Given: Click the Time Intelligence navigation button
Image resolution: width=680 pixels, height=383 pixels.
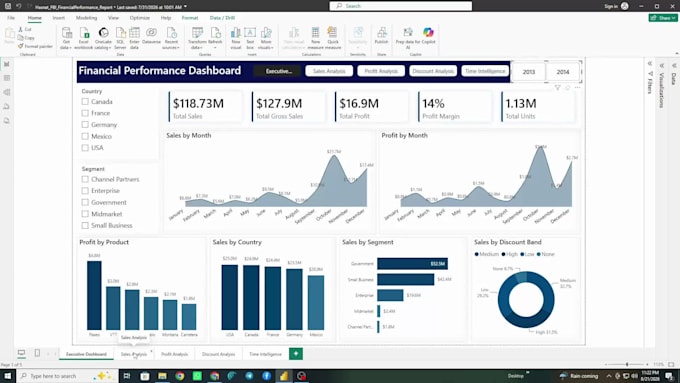Looking at the screenshot, I should [485, 71].
